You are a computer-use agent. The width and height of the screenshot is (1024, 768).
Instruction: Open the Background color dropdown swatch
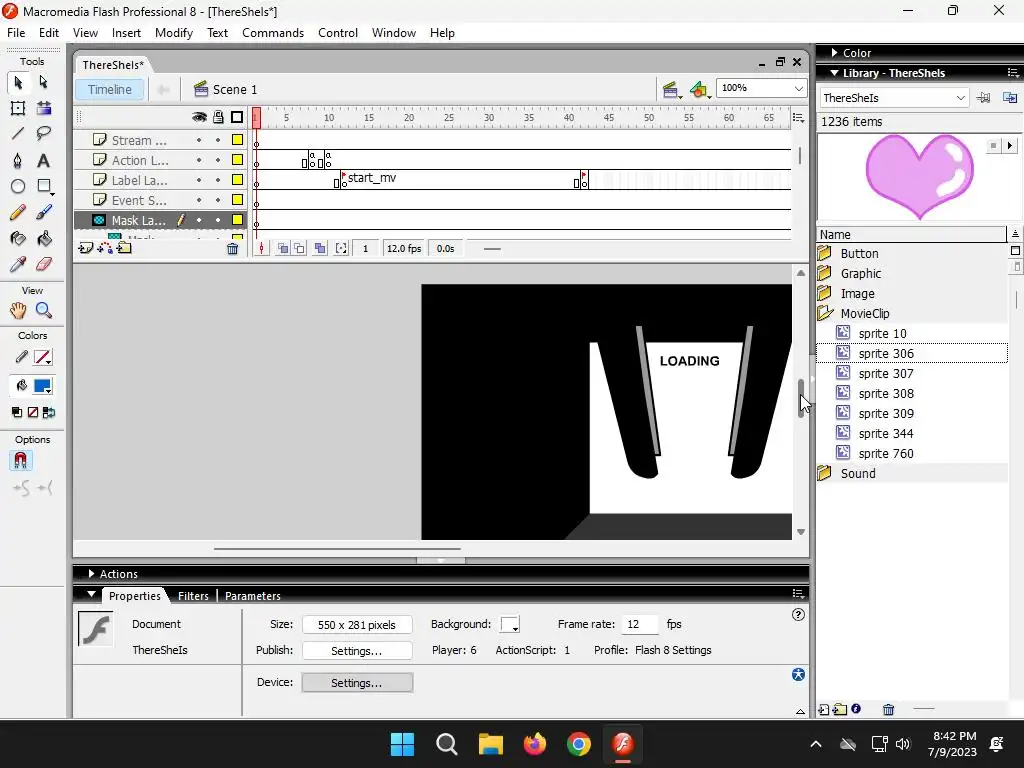tap(510, 624)
